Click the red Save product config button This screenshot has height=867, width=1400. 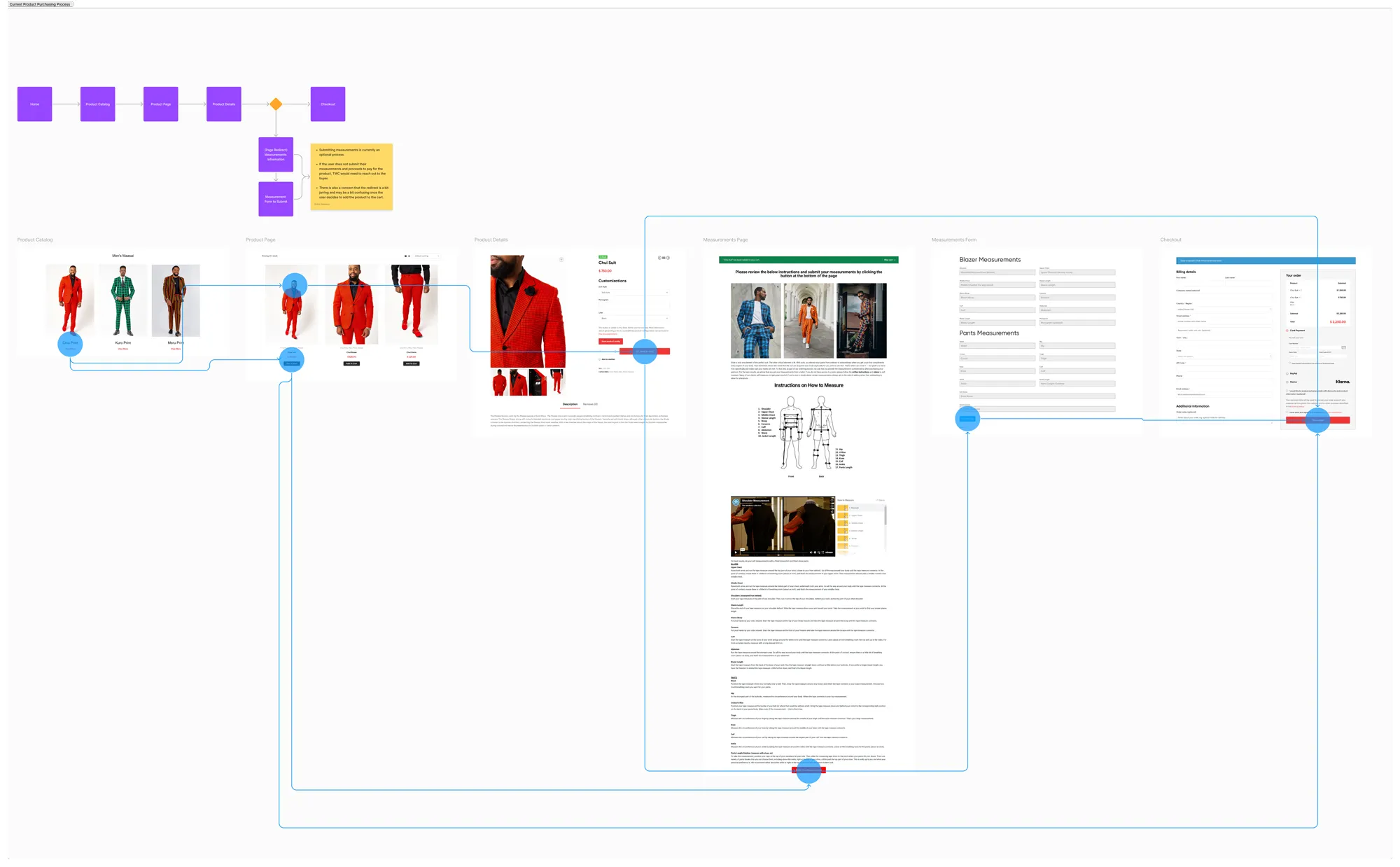(610, 341)
